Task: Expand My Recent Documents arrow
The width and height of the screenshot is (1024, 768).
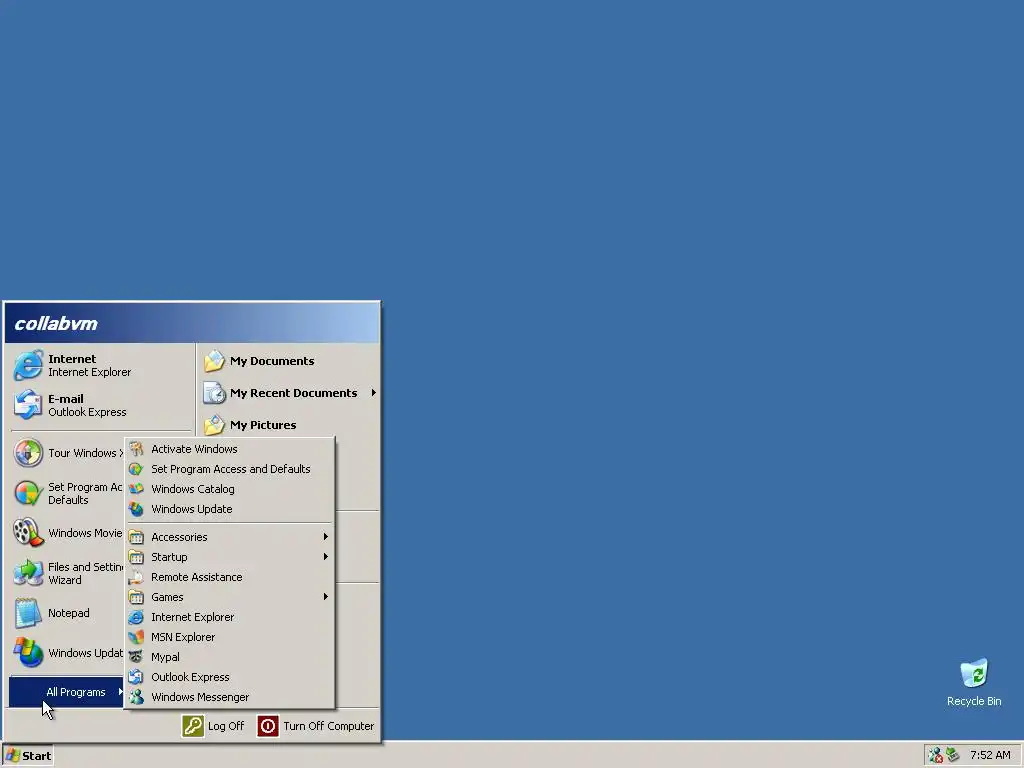Action: pos(374,392)
